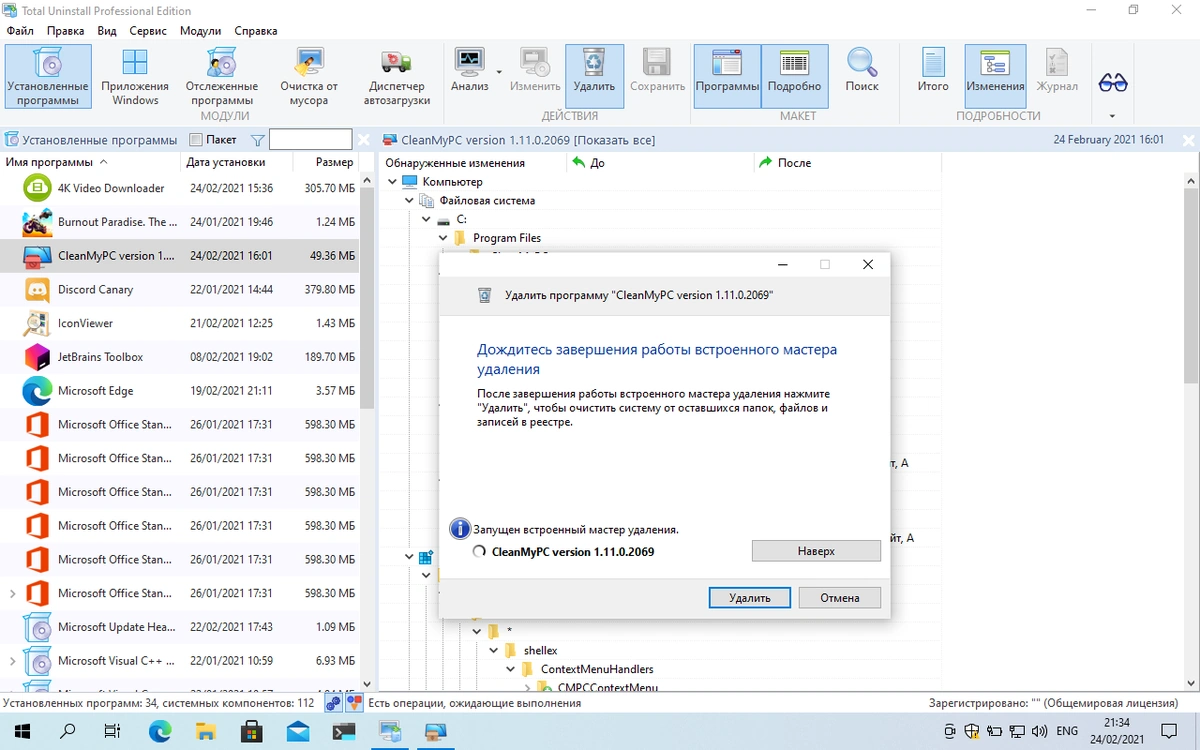The height and width of the screenshot is (750, 1200).
Task: Open the Help (Справка) menu
Action: pyautogui.click(x=256, y=31)
